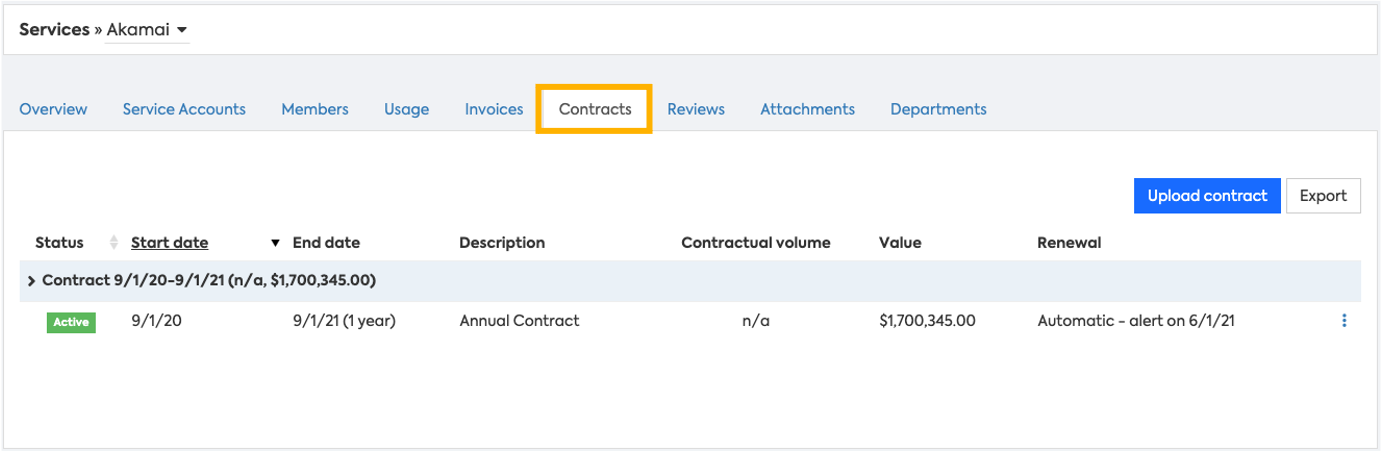Click the Annual Contract description cell
Image resolution: width=1381 pixels, height=452 pixels.
(519, 321)
